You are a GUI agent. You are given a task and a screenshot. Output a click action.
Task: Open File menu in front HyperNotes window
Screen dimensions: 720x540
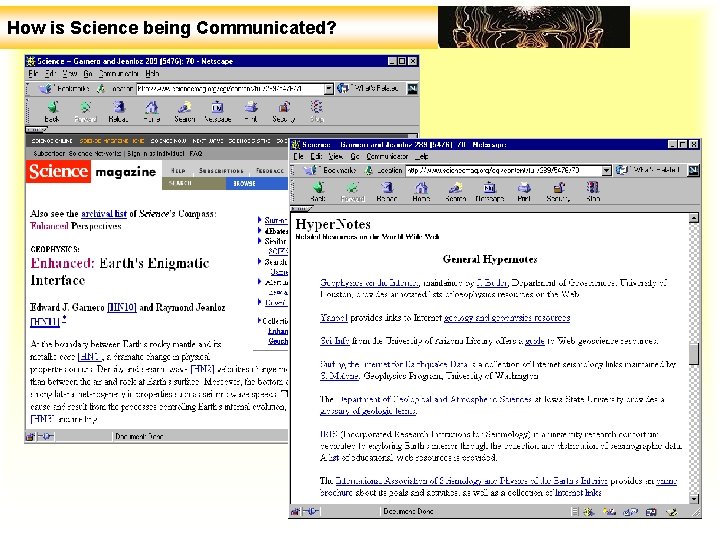pyautogui.click(x=298, y=157)
